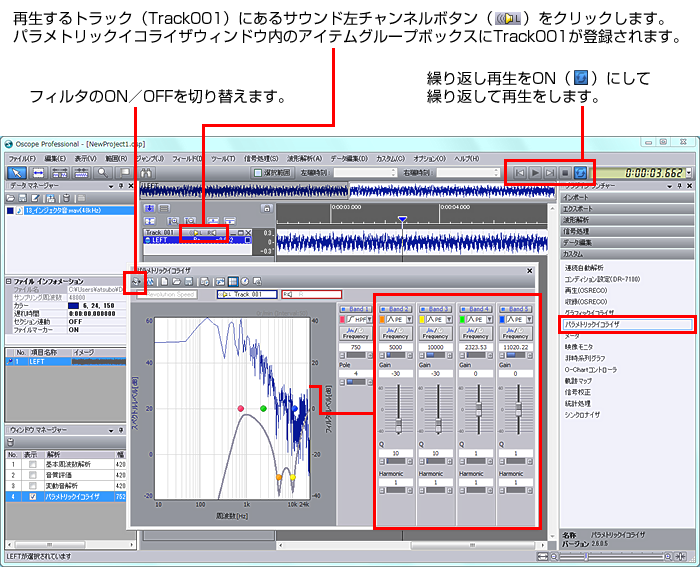The image size is (700, 567).
Task: Skip to the start with rewind button
Action: pyautogui.click(x=519, y=173)
